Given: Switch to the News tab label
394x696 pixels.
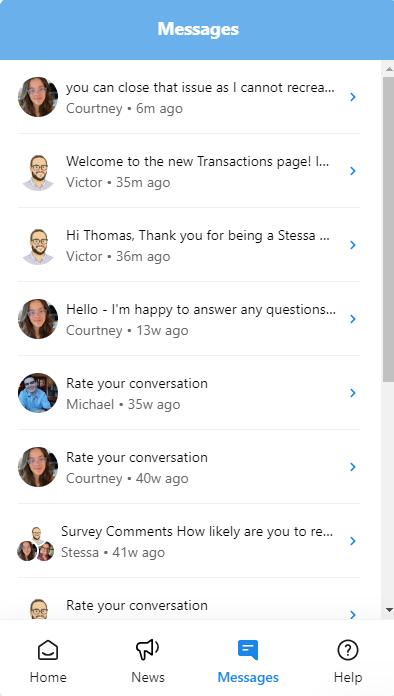Looking at the screenshot, I should coord(148,677).
